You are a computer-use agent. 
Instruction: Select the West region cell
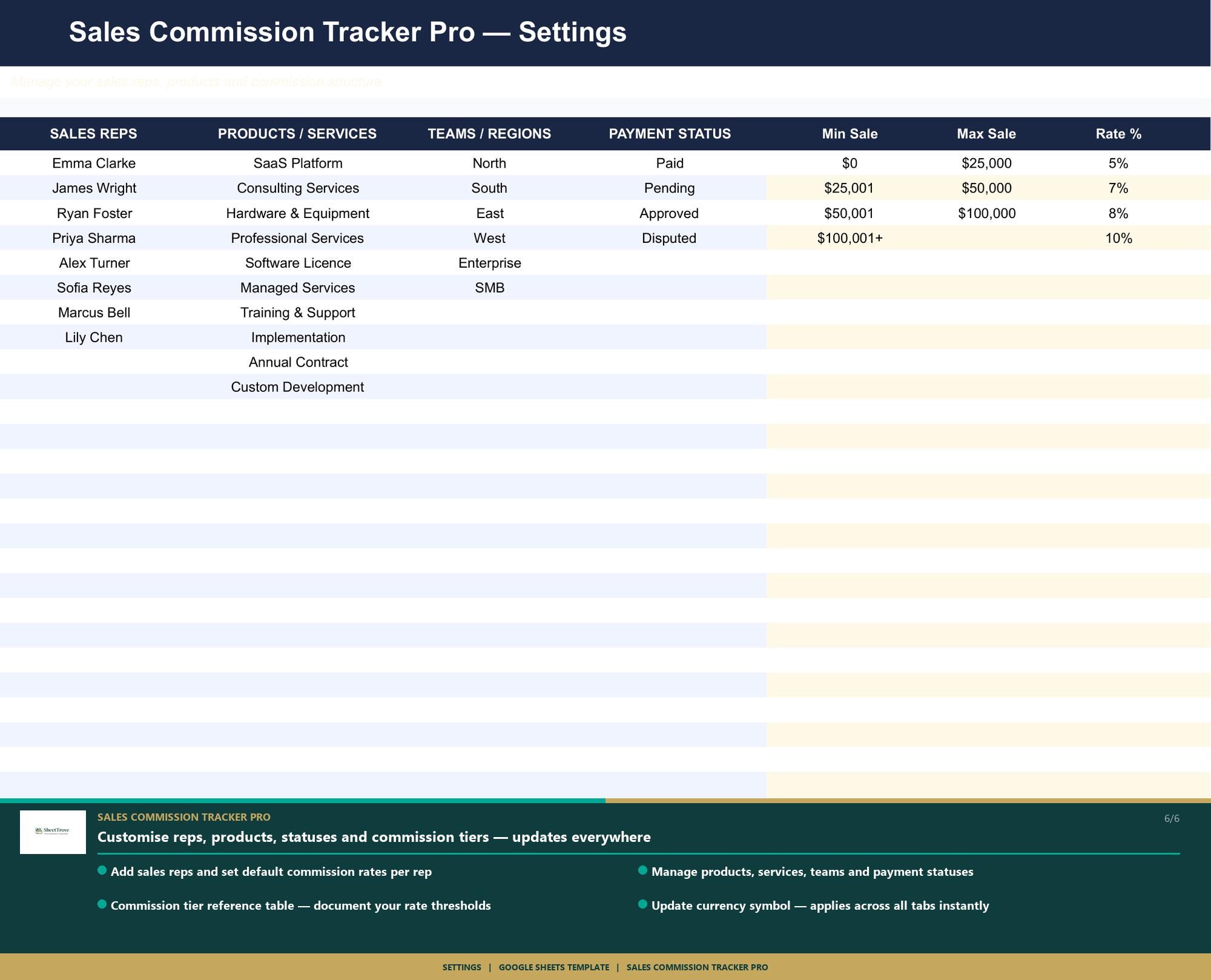(x=489, y=238)
